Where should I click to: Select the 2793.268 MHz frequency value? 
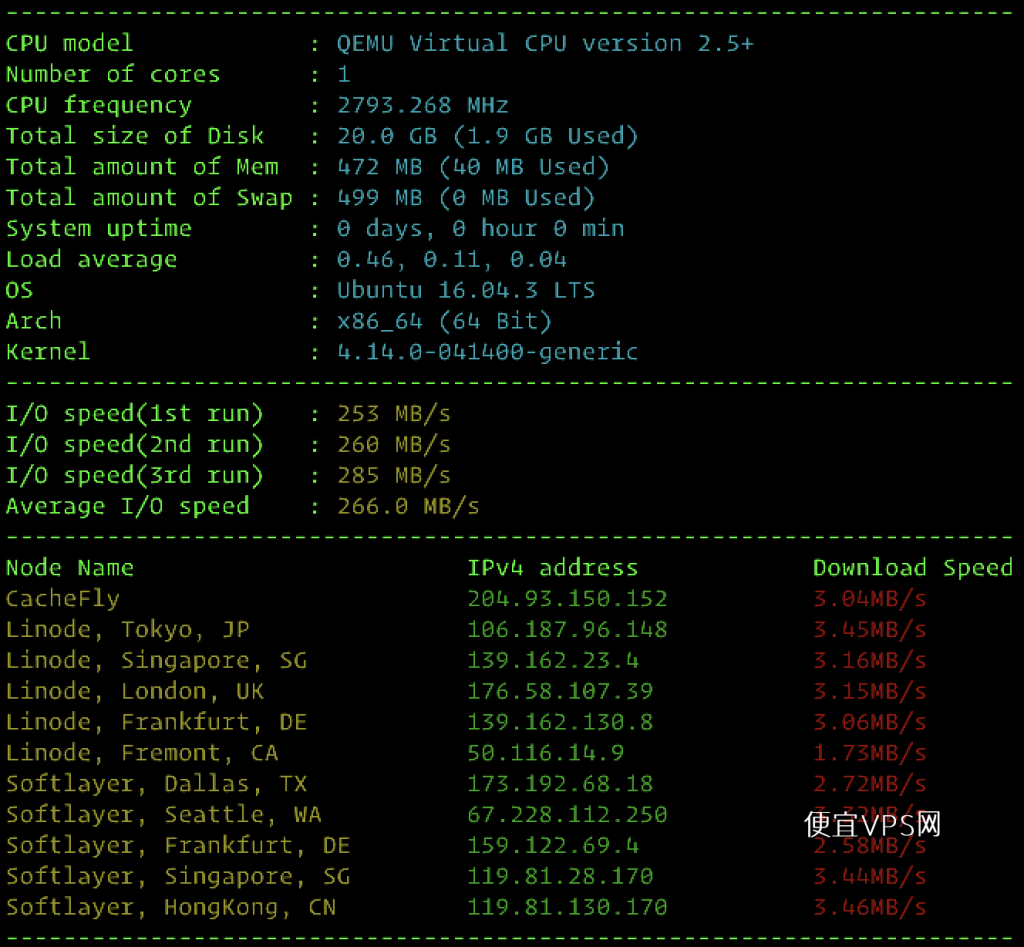(x=422, y=105)
